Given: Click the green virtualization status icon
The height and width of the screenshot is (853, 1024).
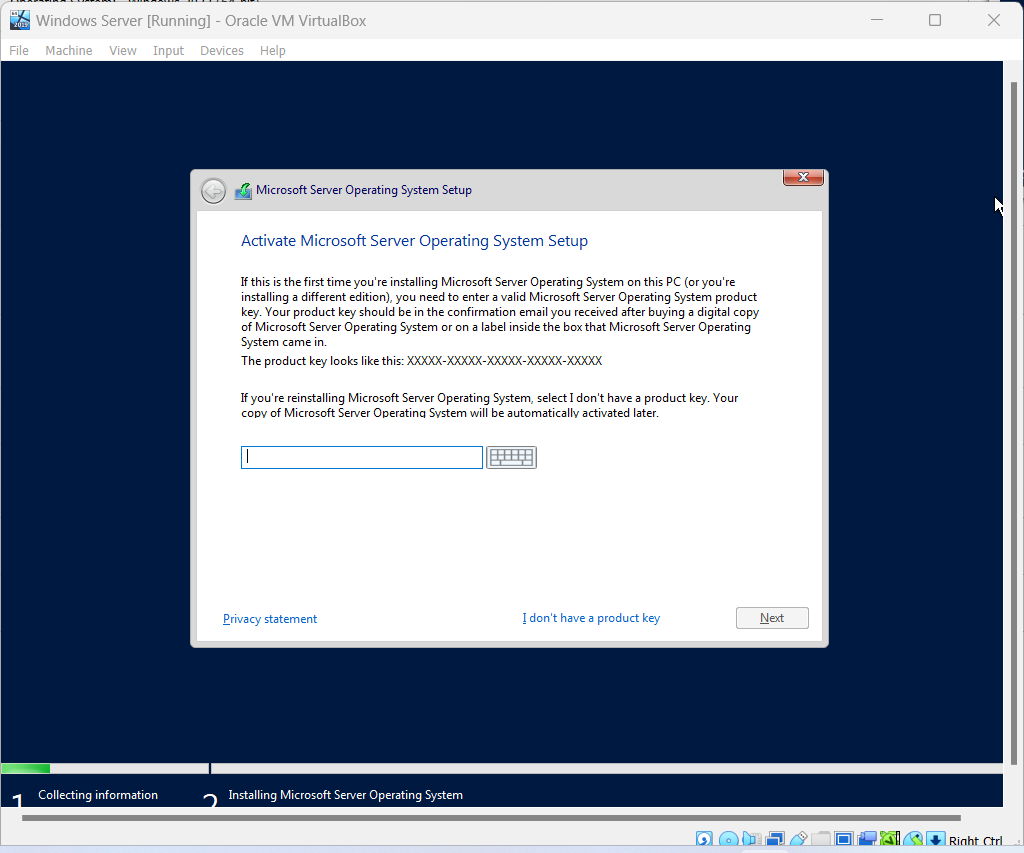Looking at the screenshot, I should (890, 839).
